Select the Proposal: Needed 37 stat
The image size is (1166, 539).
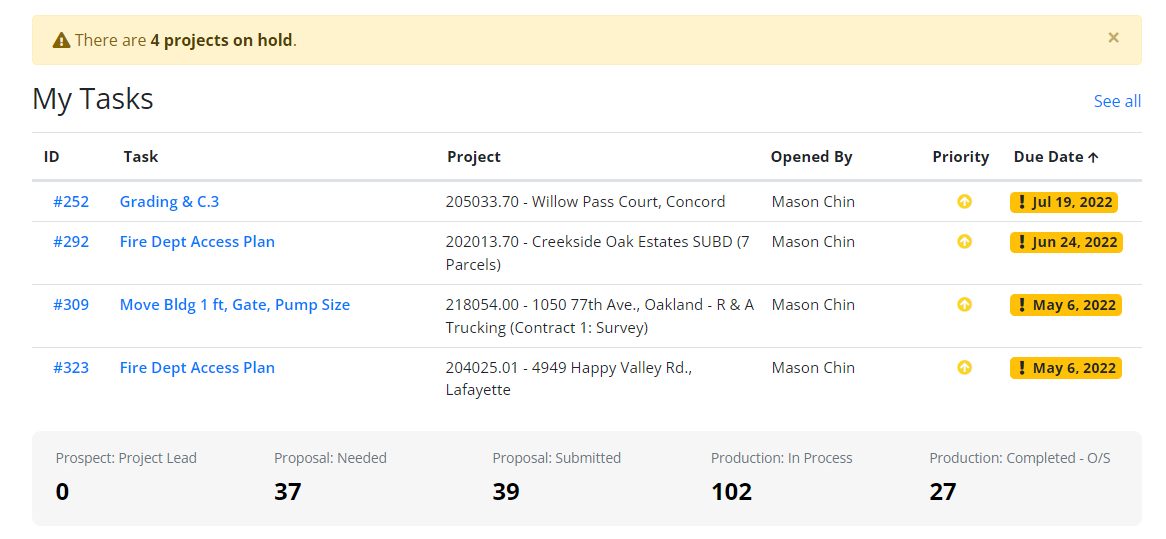pos(330,477)
